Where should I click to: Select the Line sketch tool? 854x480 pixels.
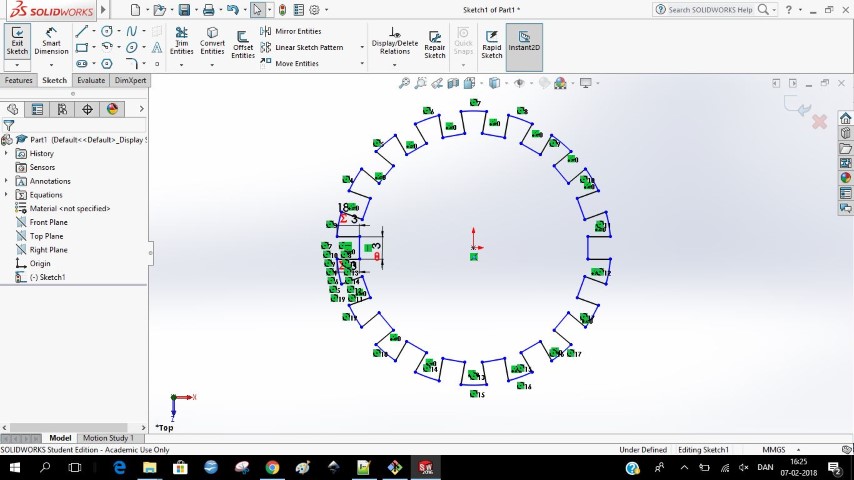82,31
